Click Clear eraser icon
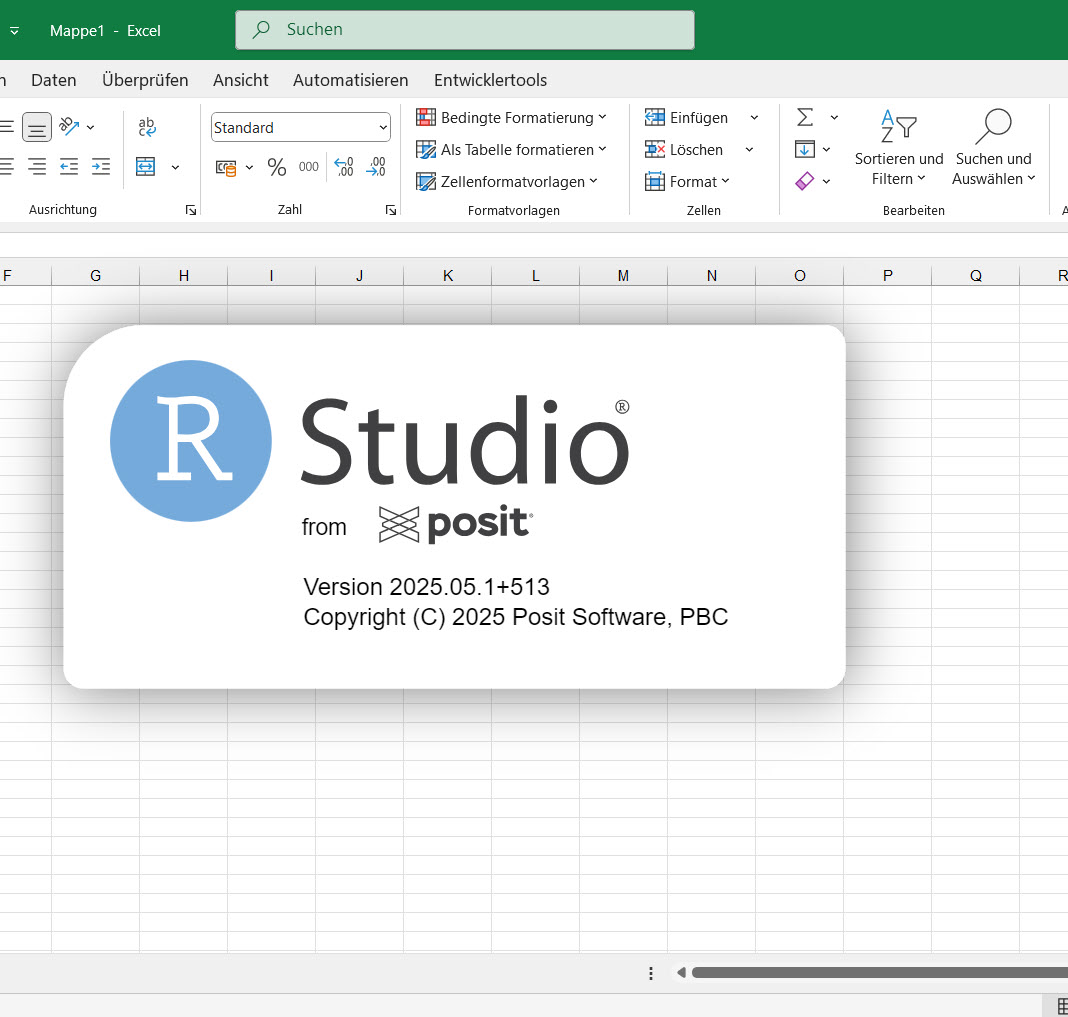Viewport: 1068px width, 1017px height. point(804,181)
